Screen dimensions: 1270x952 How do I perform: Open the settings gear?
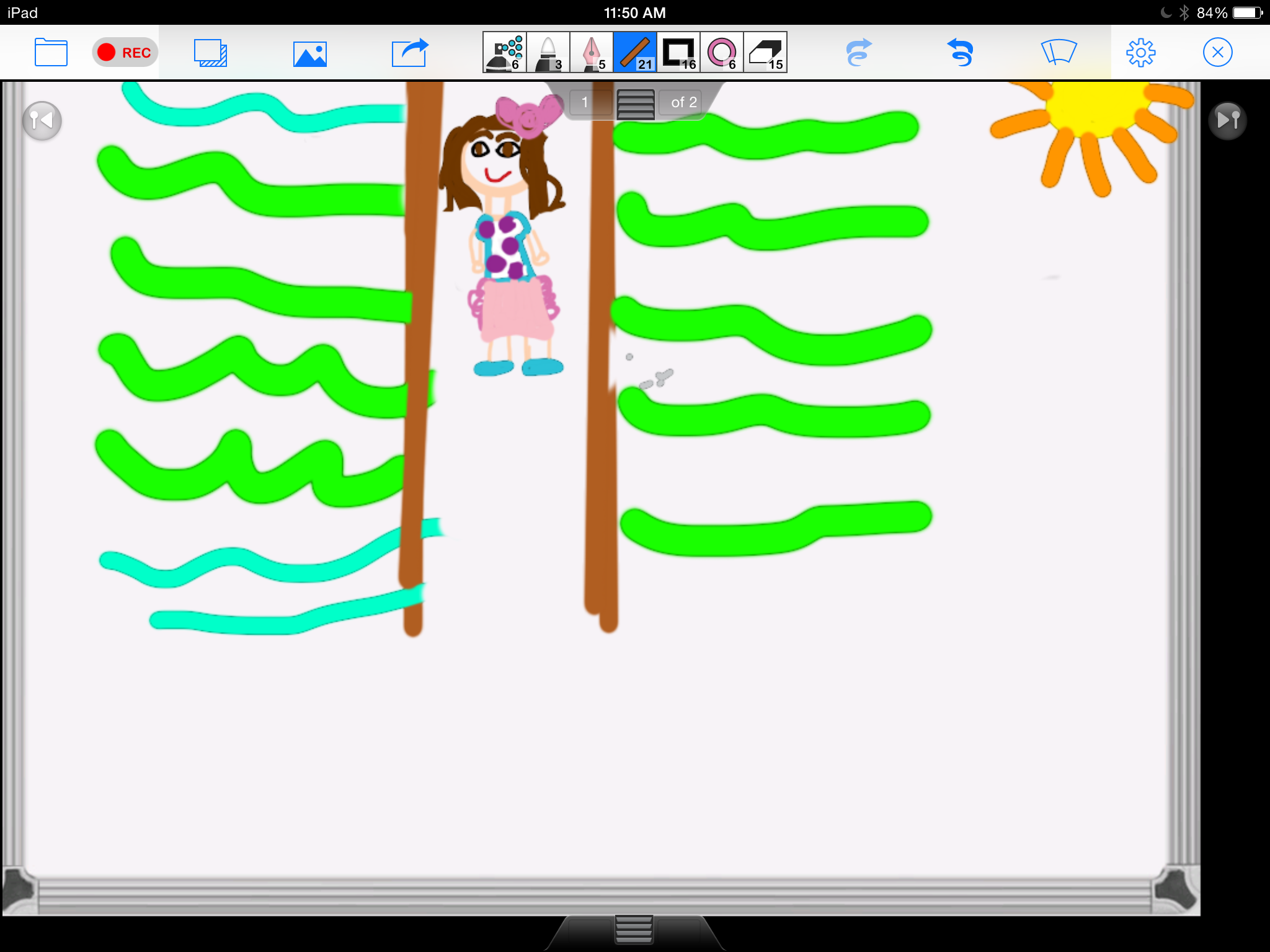1140,53
